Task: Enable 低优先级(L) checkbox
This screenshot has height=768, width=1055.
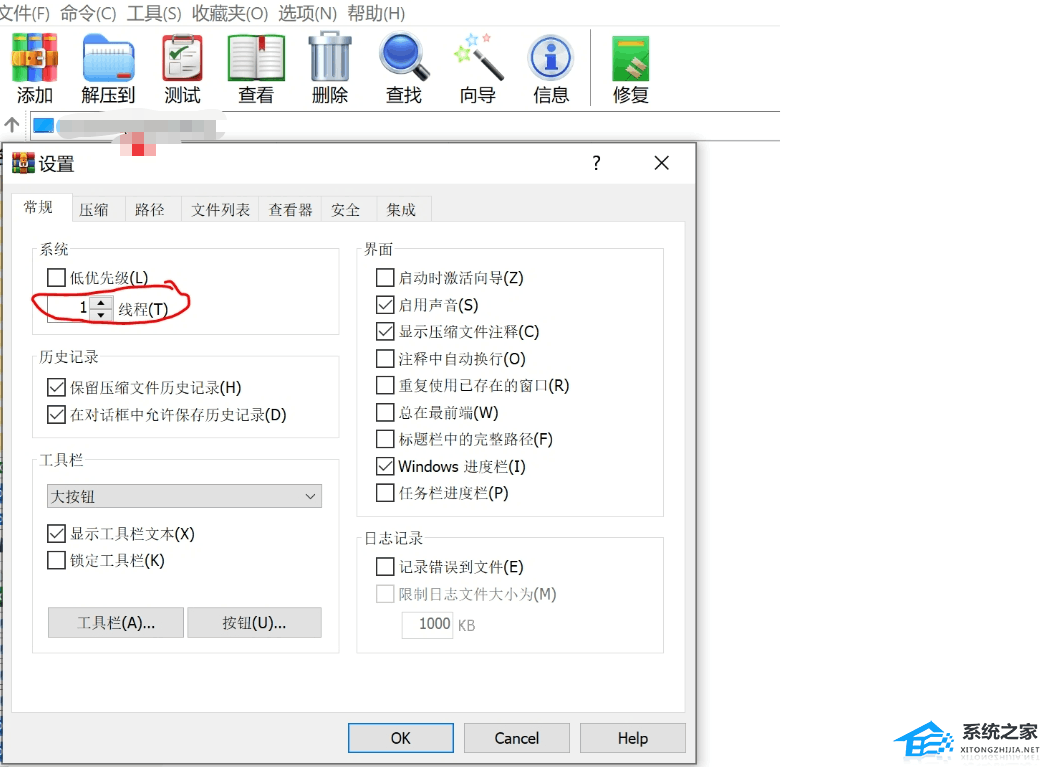Action: pyautogui.click(x=56, y=277)
